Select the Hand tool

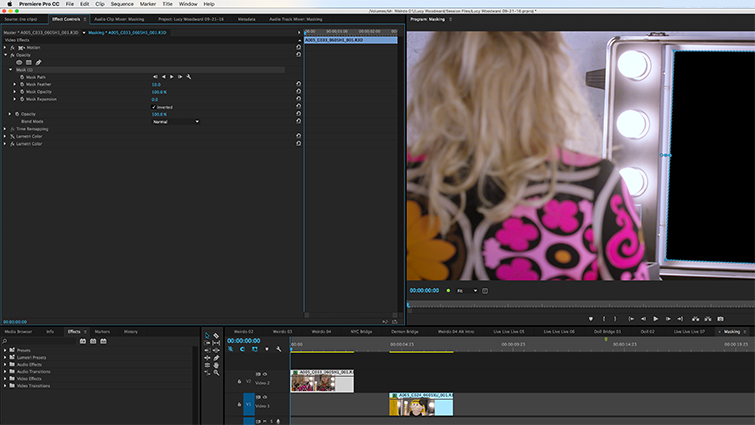pos(216,365)
